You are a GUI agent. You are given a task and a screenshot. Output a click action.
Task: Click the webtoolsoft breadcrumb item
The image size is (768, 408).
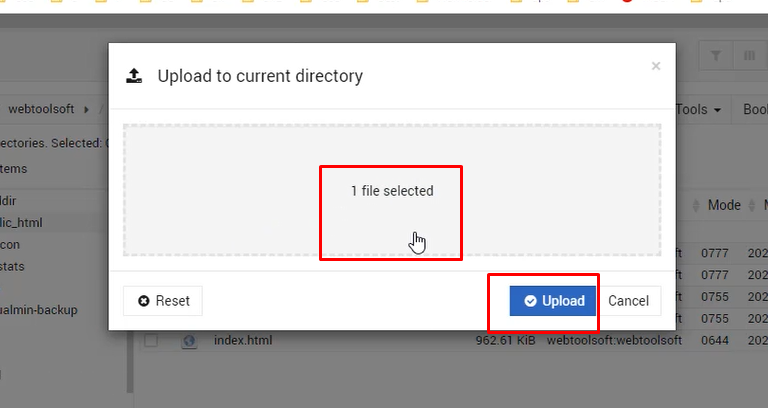click(41, 109)
